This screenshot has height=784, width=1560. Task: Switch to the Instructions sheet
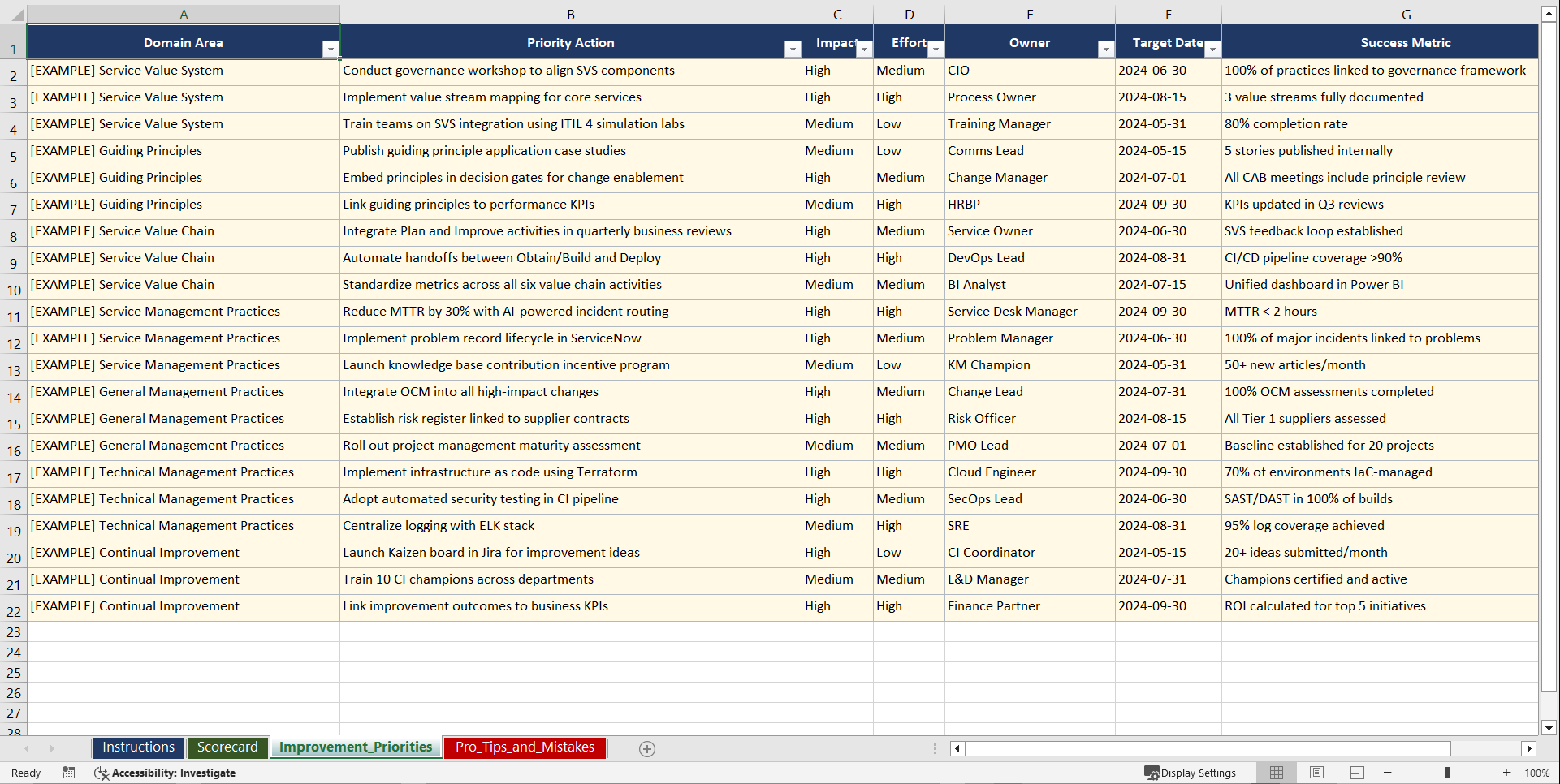click(138, 747)
